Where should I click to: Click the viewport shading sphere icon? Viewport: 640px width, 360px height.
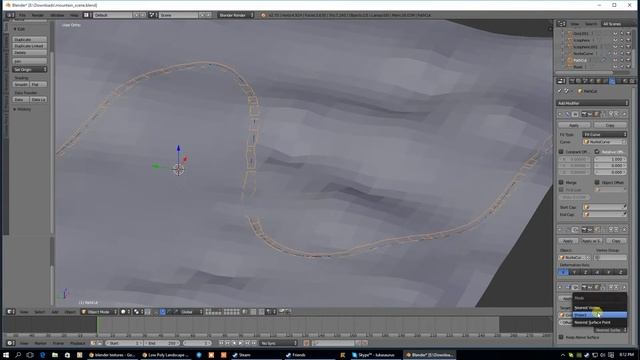coord(125,312)
